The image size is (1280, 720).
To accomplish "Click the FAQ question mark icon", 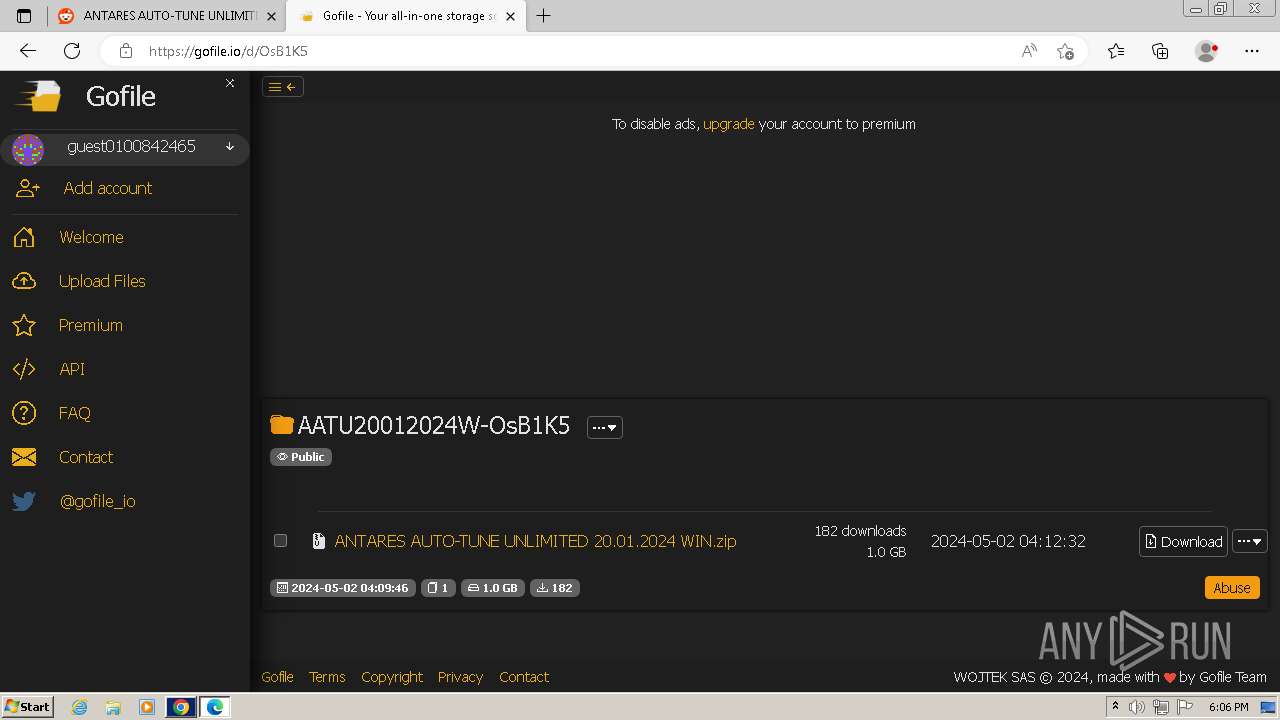I will coord(24,413).
